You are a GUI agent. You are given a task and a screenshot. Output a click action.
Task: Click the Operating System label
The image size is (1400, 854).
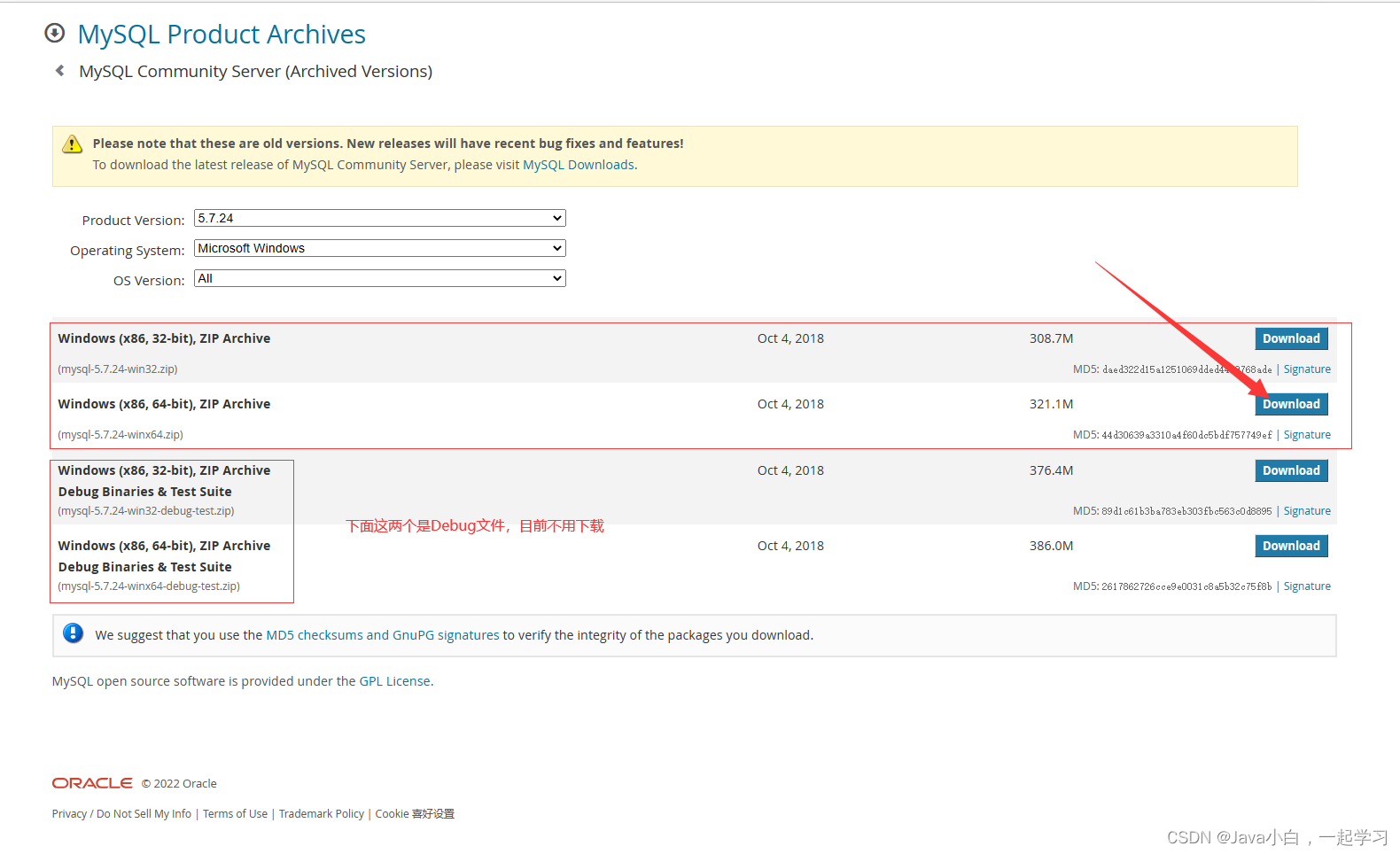(x=127, y=251)
